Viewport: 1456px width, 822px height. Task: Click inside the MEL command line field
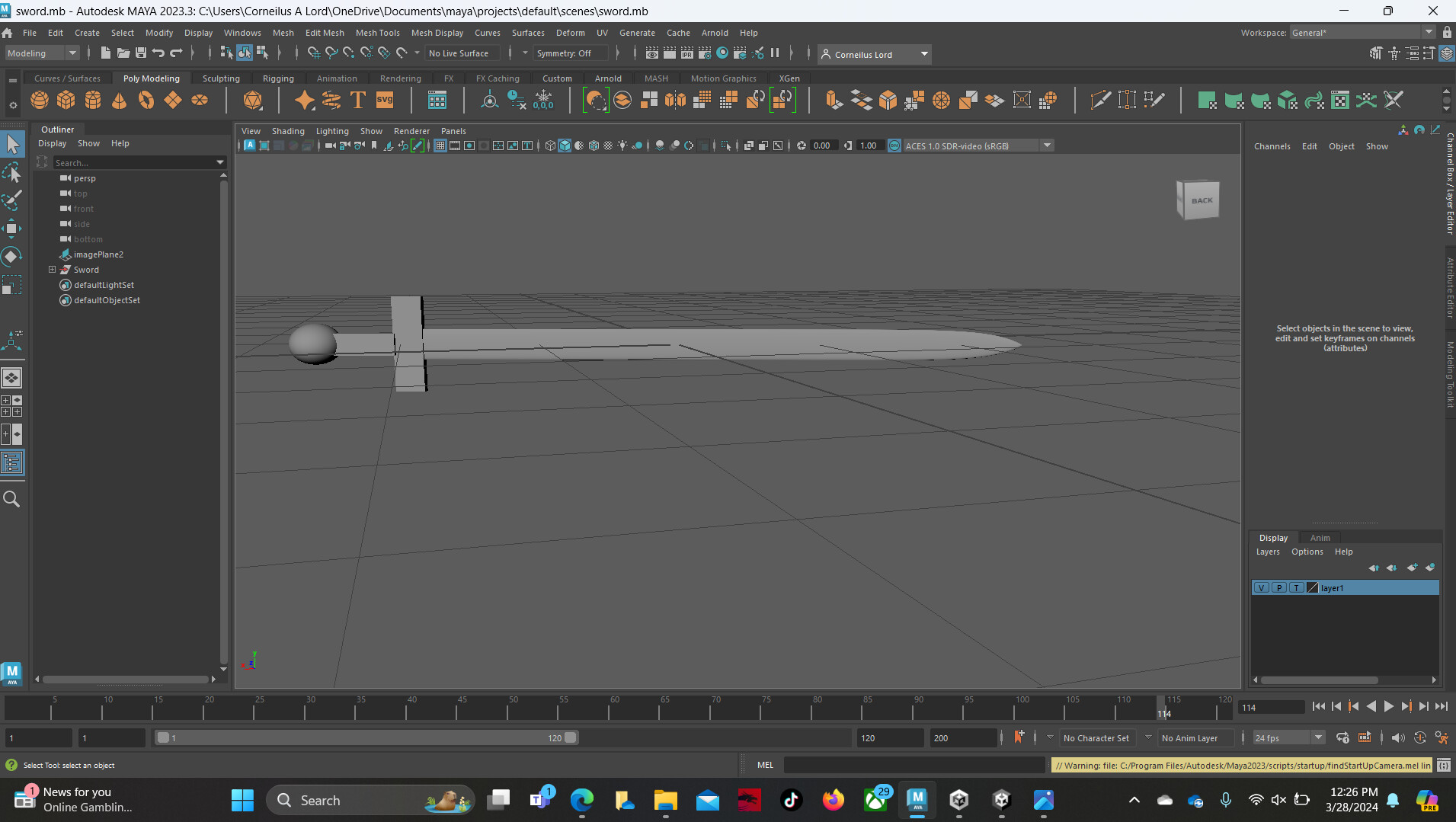914,764
